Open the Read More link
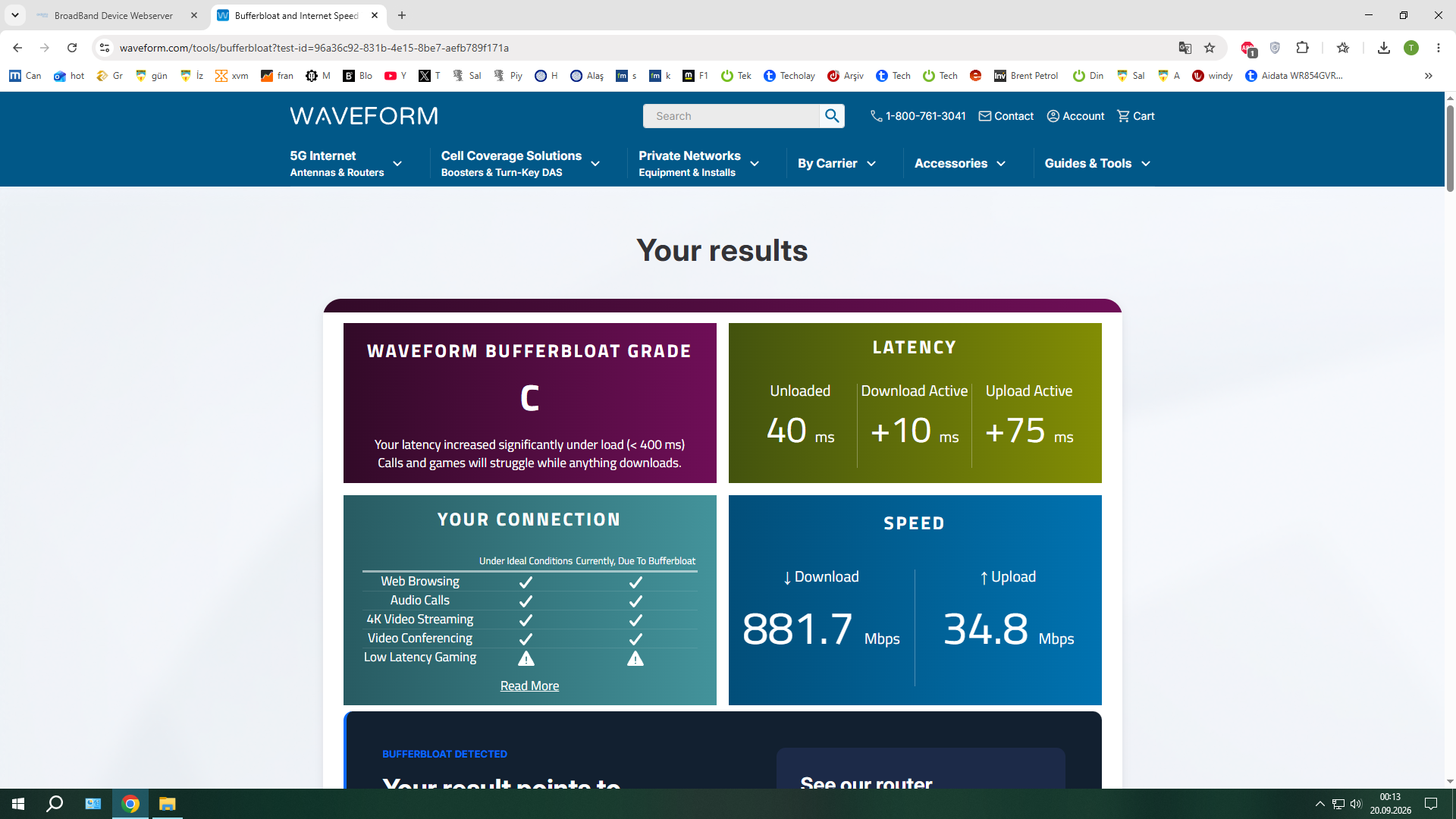This screenshot has width=1456, height=819. (529, 686)
